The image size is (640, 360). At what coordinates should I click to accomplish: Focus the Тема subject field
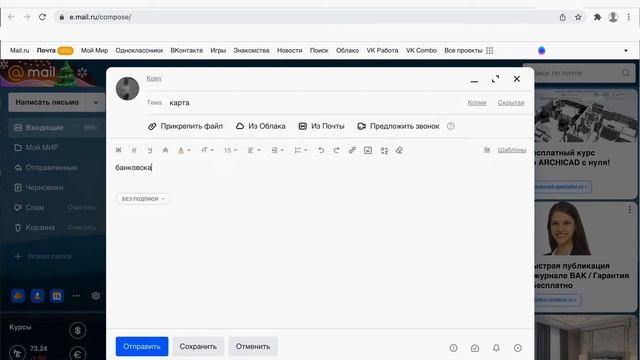point(314,103)
